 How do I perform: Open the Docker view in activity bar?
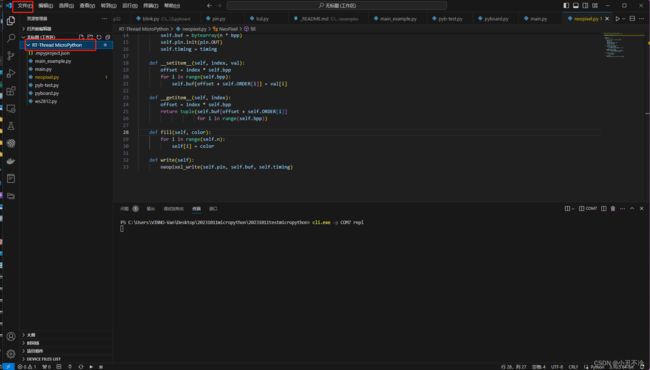tap(11, 161)
